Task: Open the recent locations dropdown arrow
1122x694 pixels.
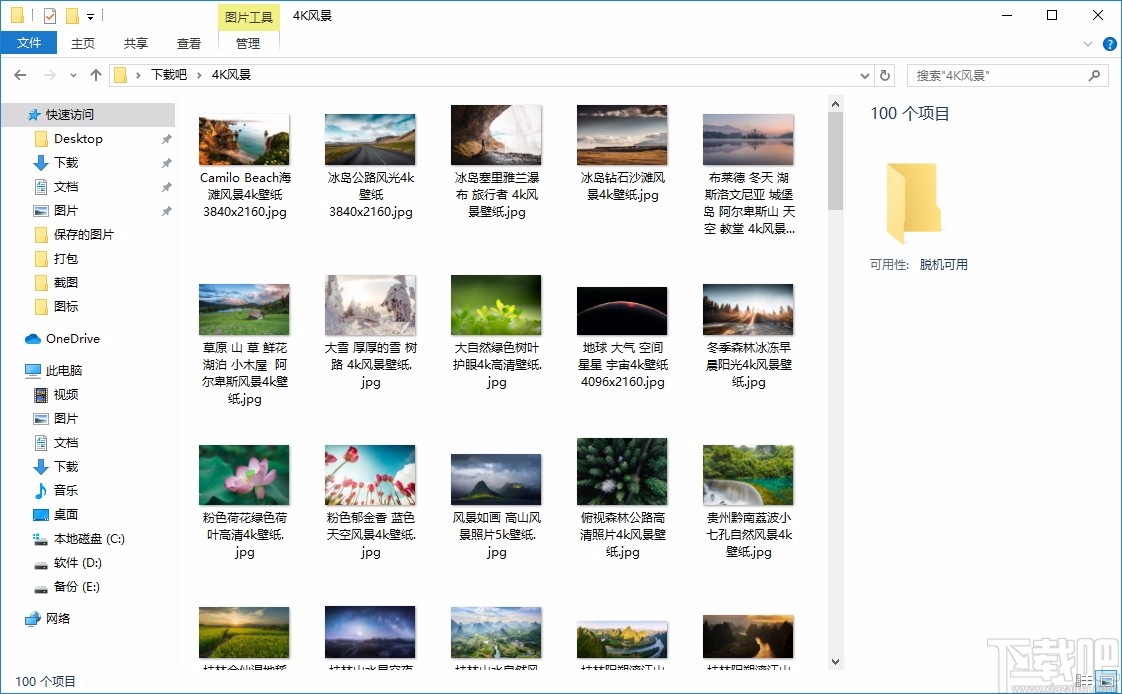Action: [73, 75]
